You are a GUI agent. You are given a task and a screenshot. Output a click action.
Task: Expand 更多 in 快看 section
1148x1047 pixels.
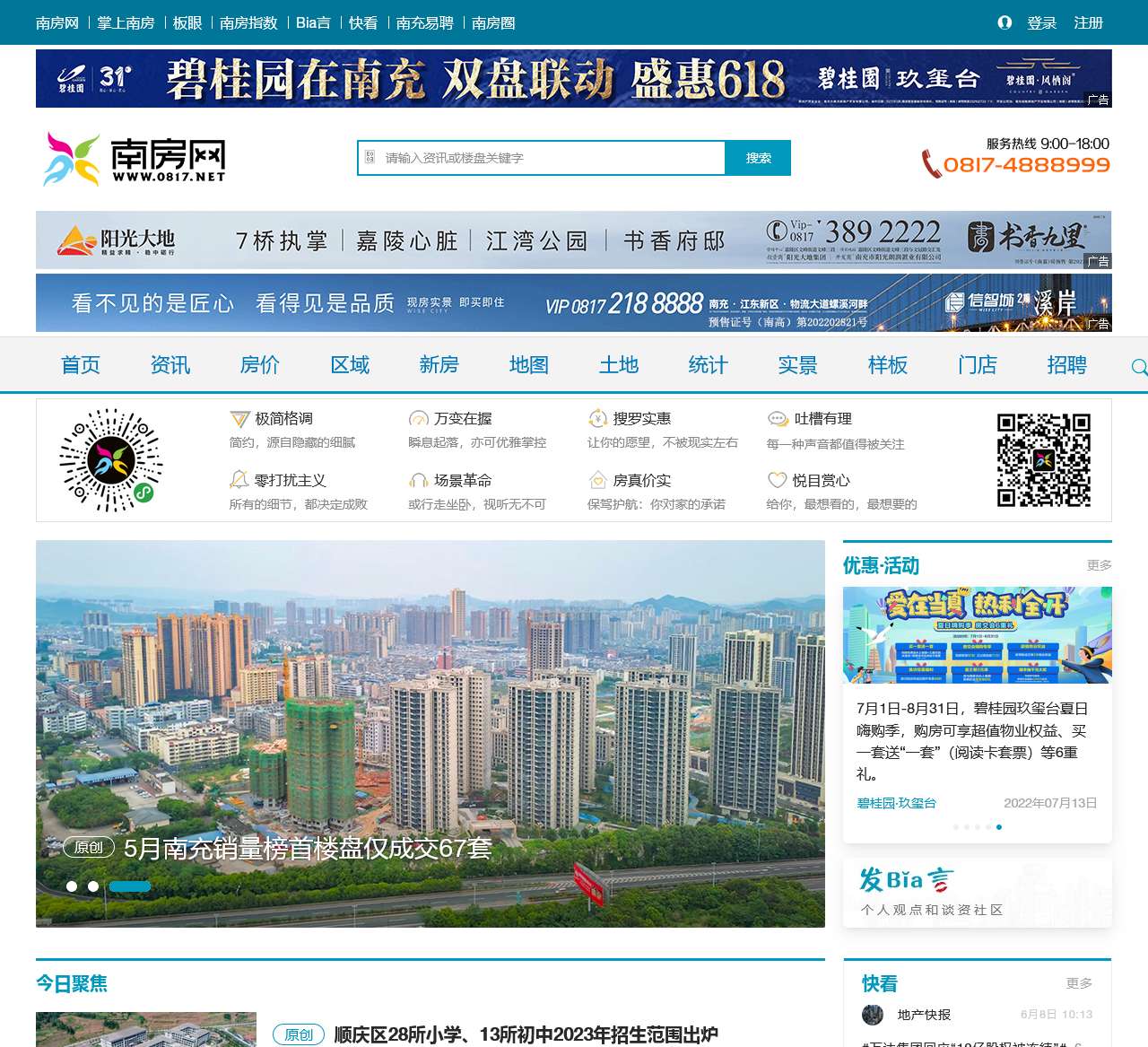[1079, 983]
